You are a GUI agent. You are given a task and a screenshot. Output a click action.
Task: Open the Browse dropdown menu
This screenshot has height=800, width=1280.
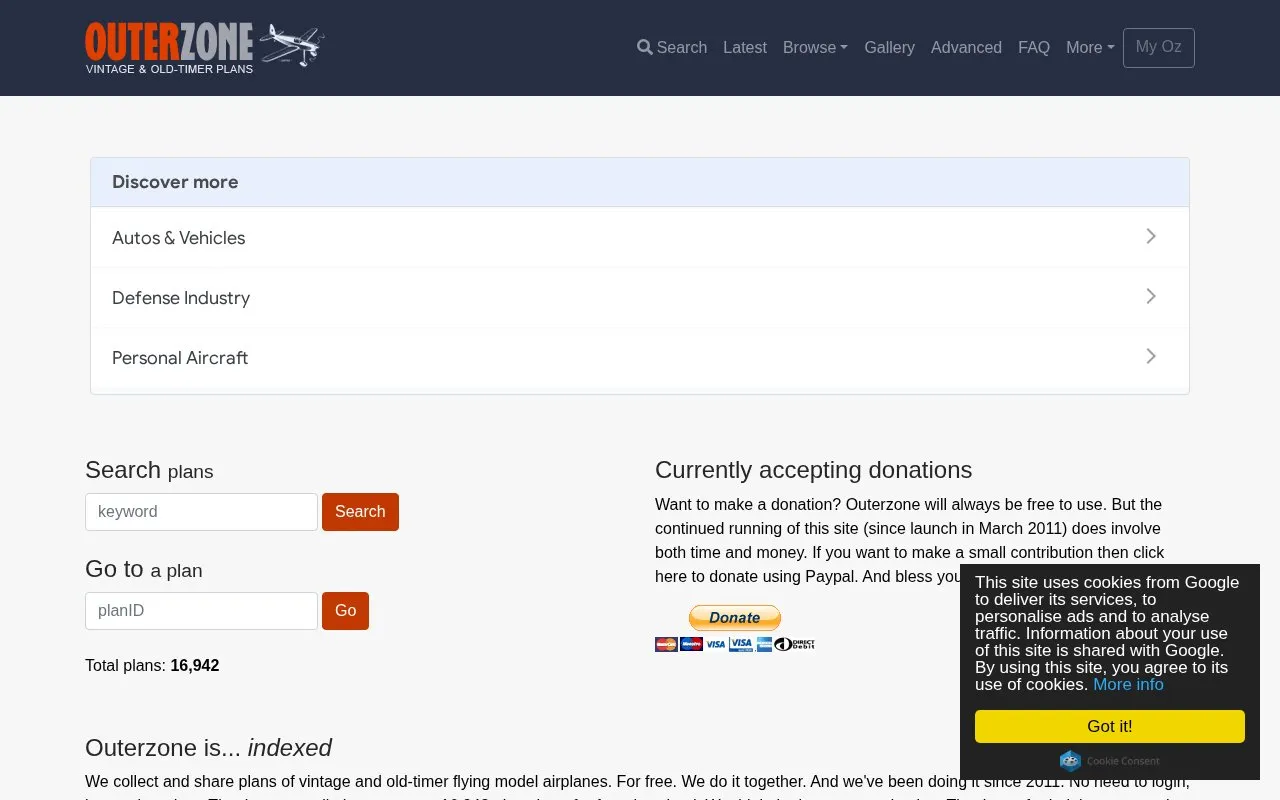tap(815, 48)
